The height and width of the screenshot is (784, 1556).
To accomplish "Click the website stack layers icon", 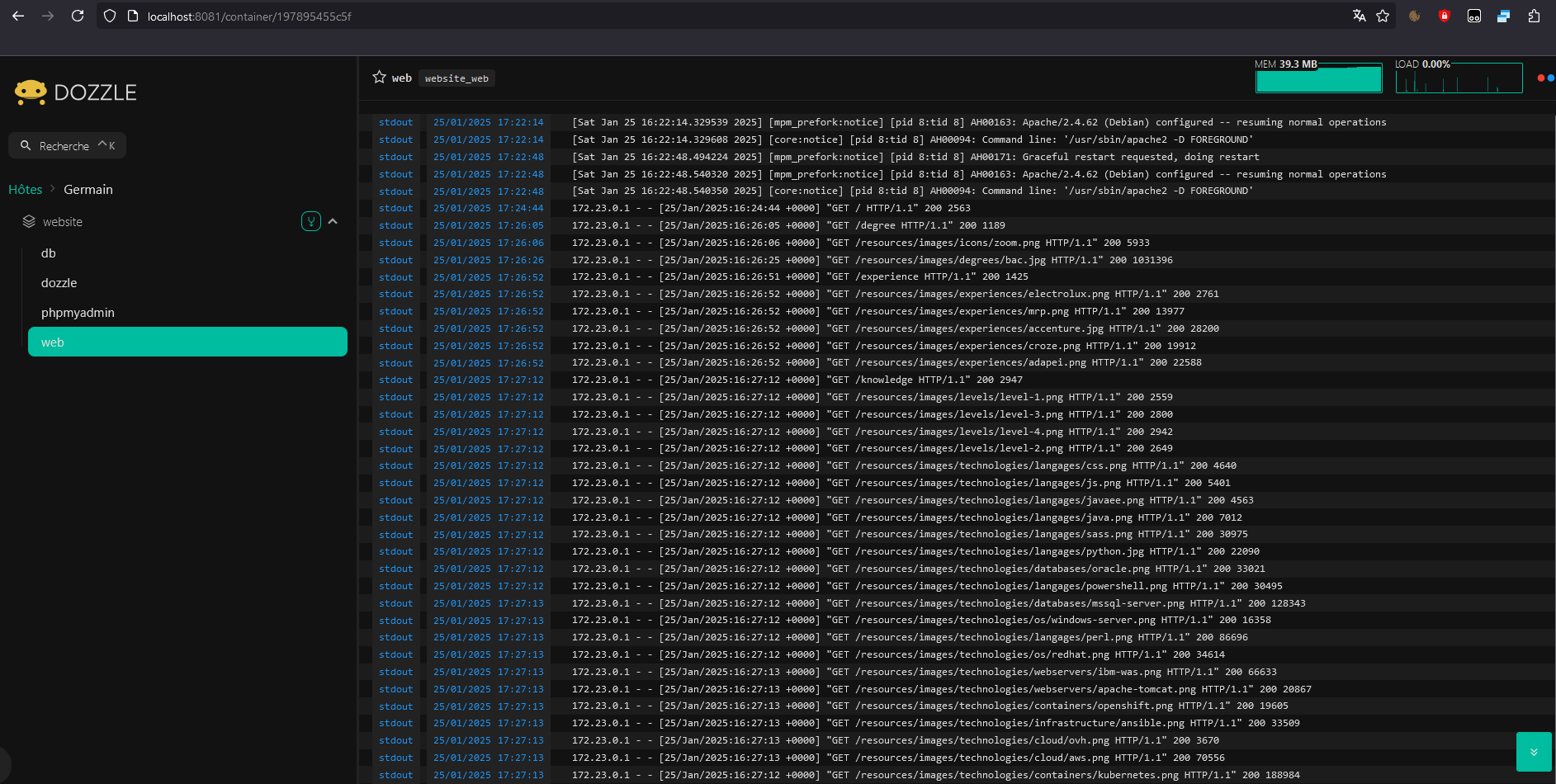I will click(x=29, y=221).
